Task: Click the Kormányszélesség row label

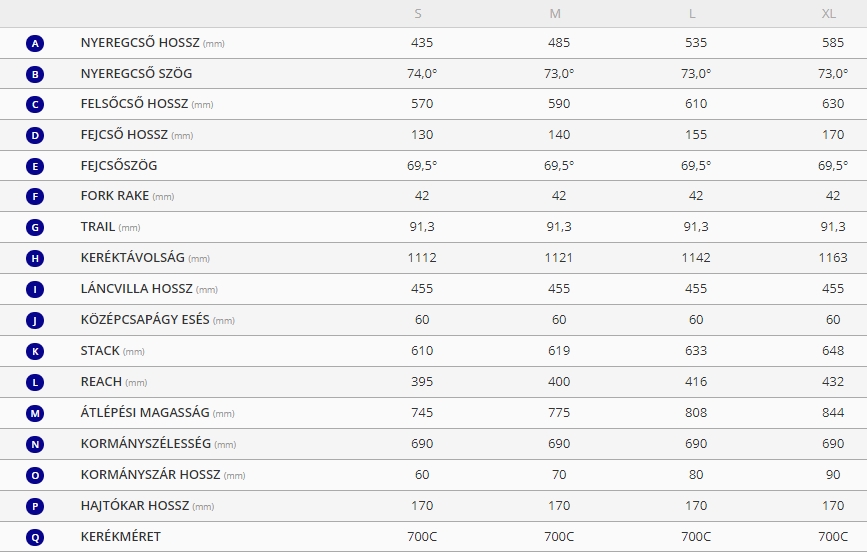Action: click(x=158, y=444)
